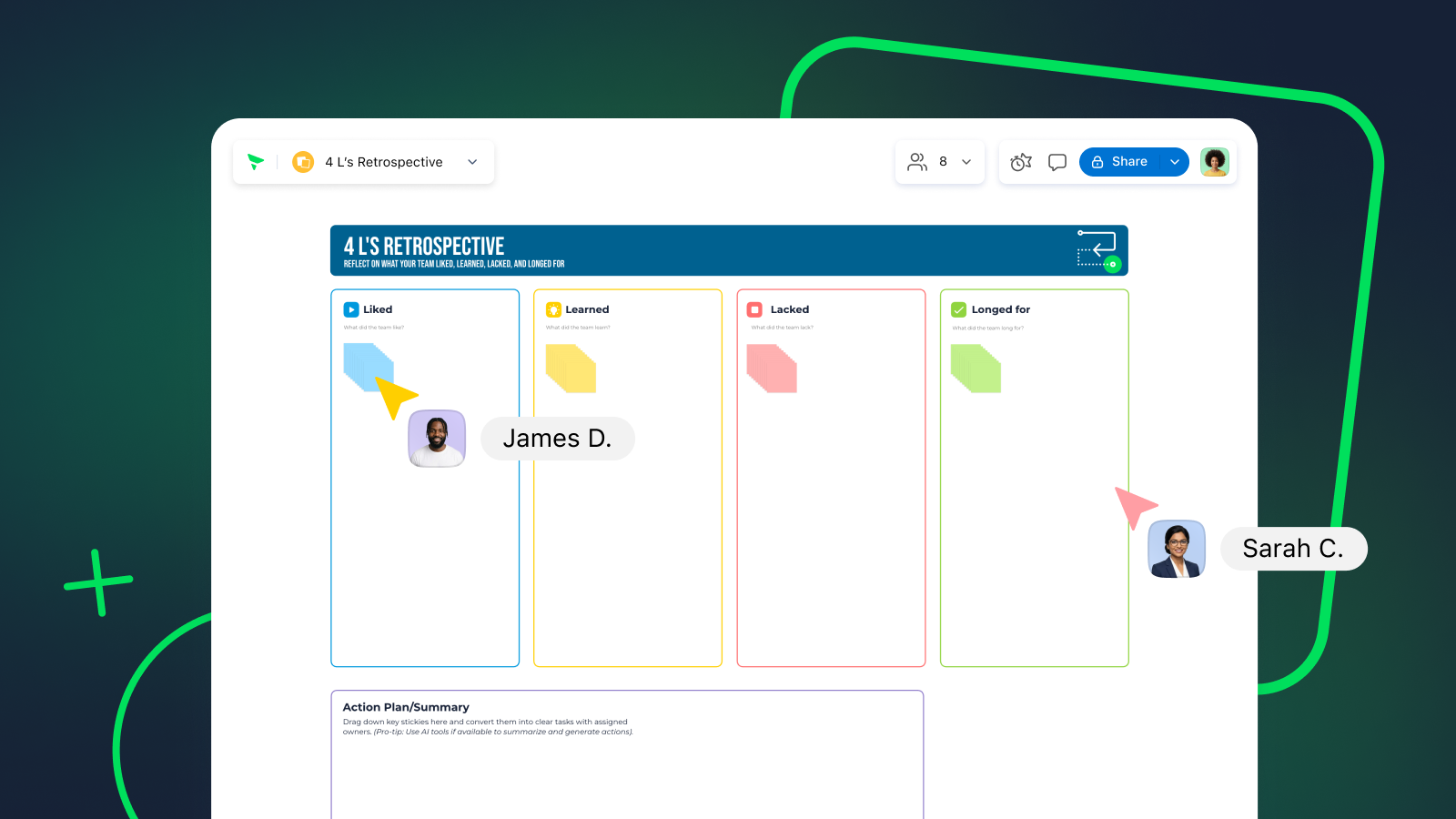Select the Longed for column heading
The width and height of the screenshot is (1456, 819).
[x=1001, y=309]
